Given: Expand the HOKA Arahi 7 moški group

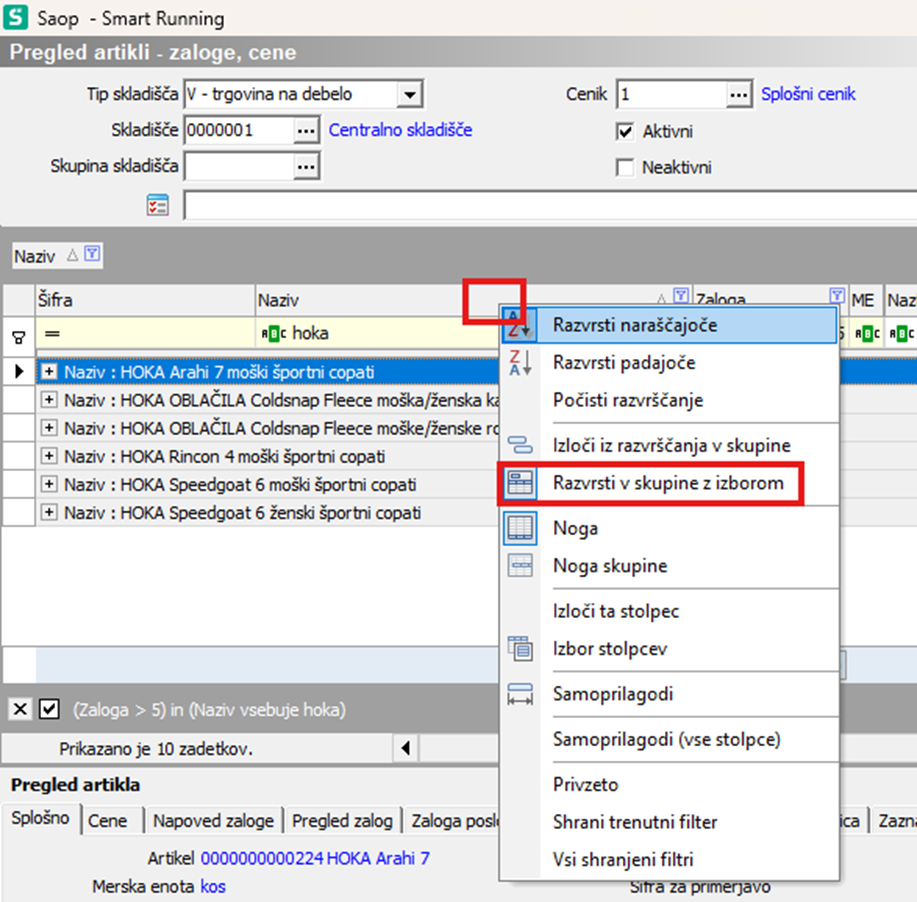Looking at the screenshot, I should tap(49, 371).
